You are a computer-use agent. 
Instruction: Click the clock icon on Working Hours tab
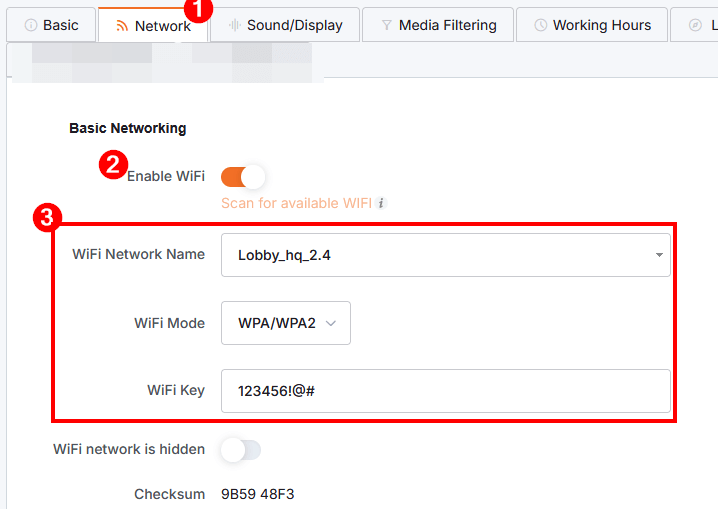point(540,25)
